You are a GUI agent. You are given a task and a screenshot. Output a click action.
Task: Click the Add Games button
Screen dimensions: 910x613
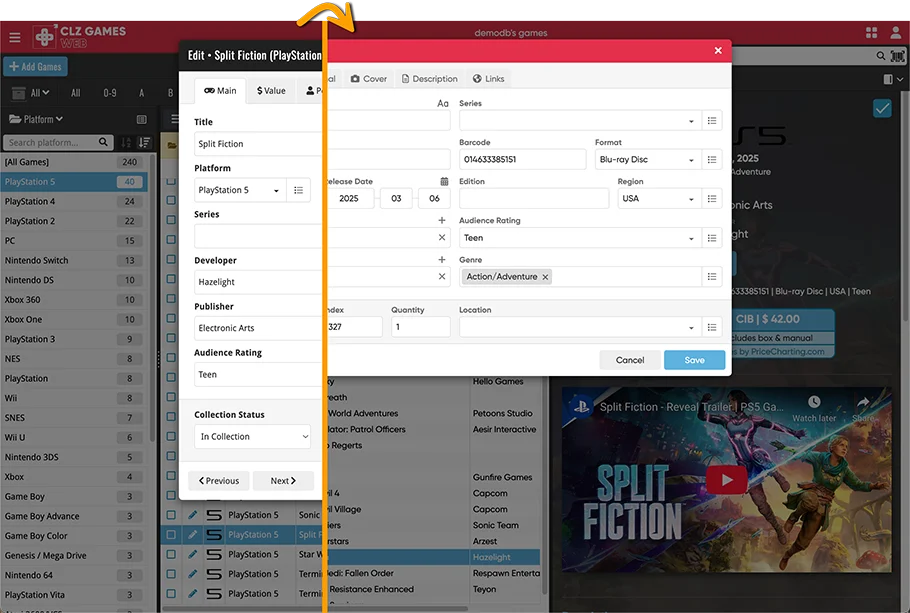point(35,67)
